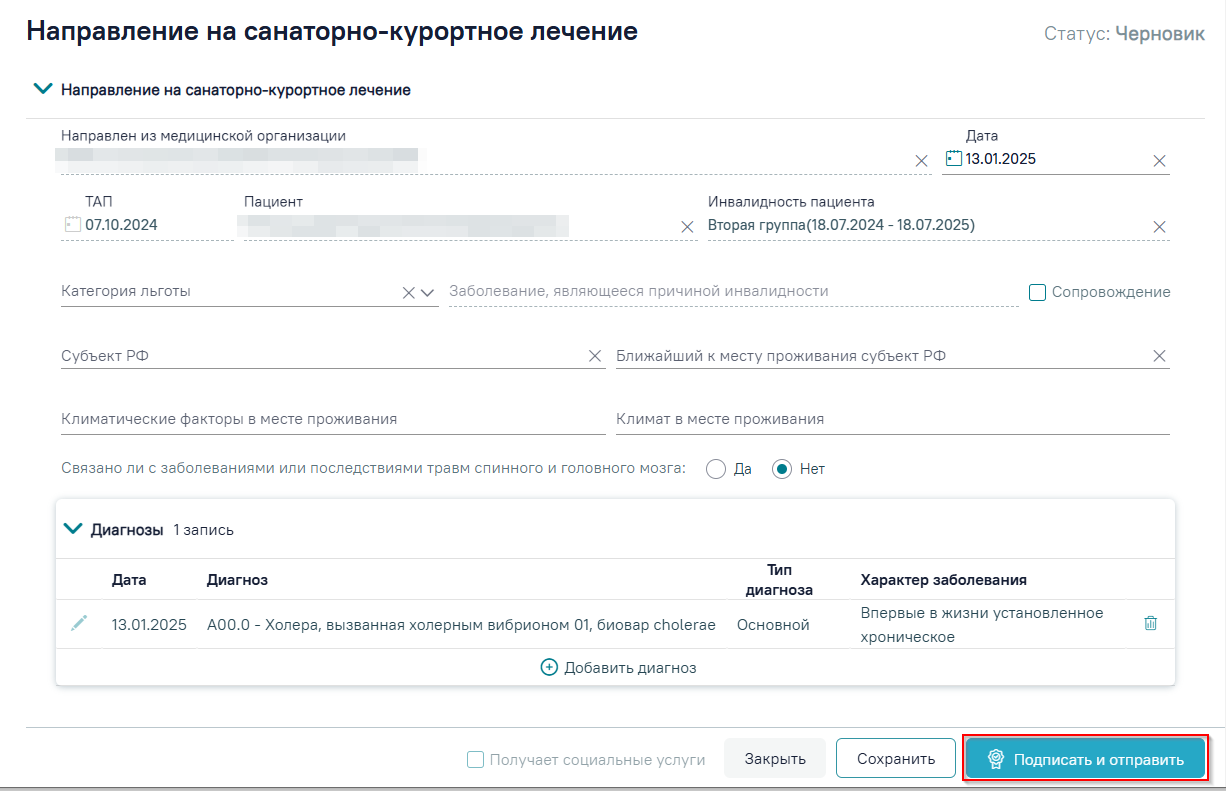Open the calendar for the Дата field

coord(953,159)
